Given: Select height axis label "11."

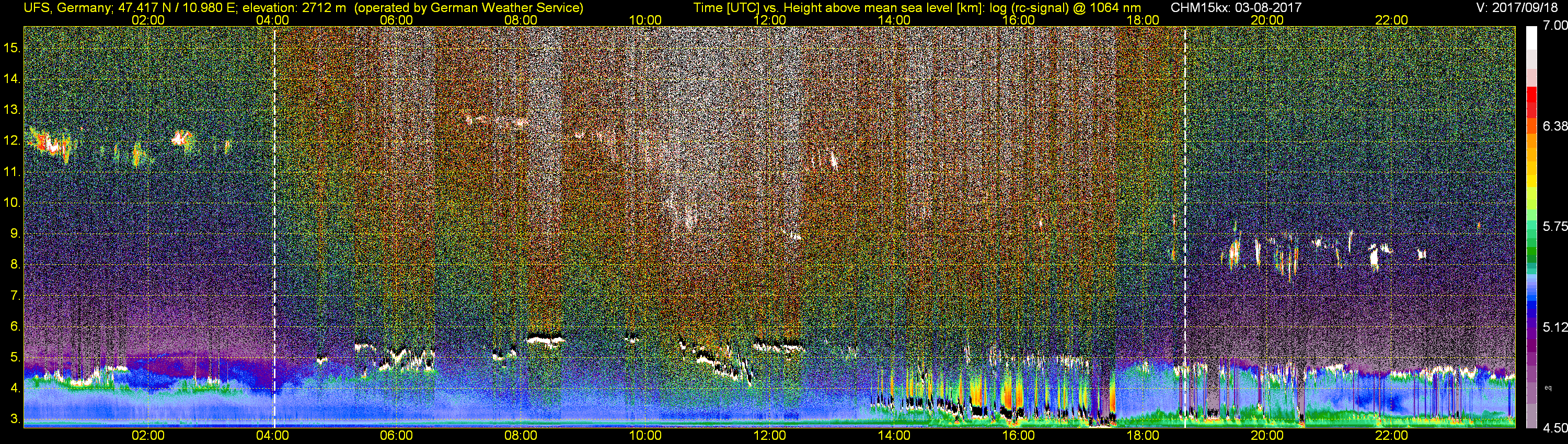Looking at the screenshot, I should click(x=12, y=172).
